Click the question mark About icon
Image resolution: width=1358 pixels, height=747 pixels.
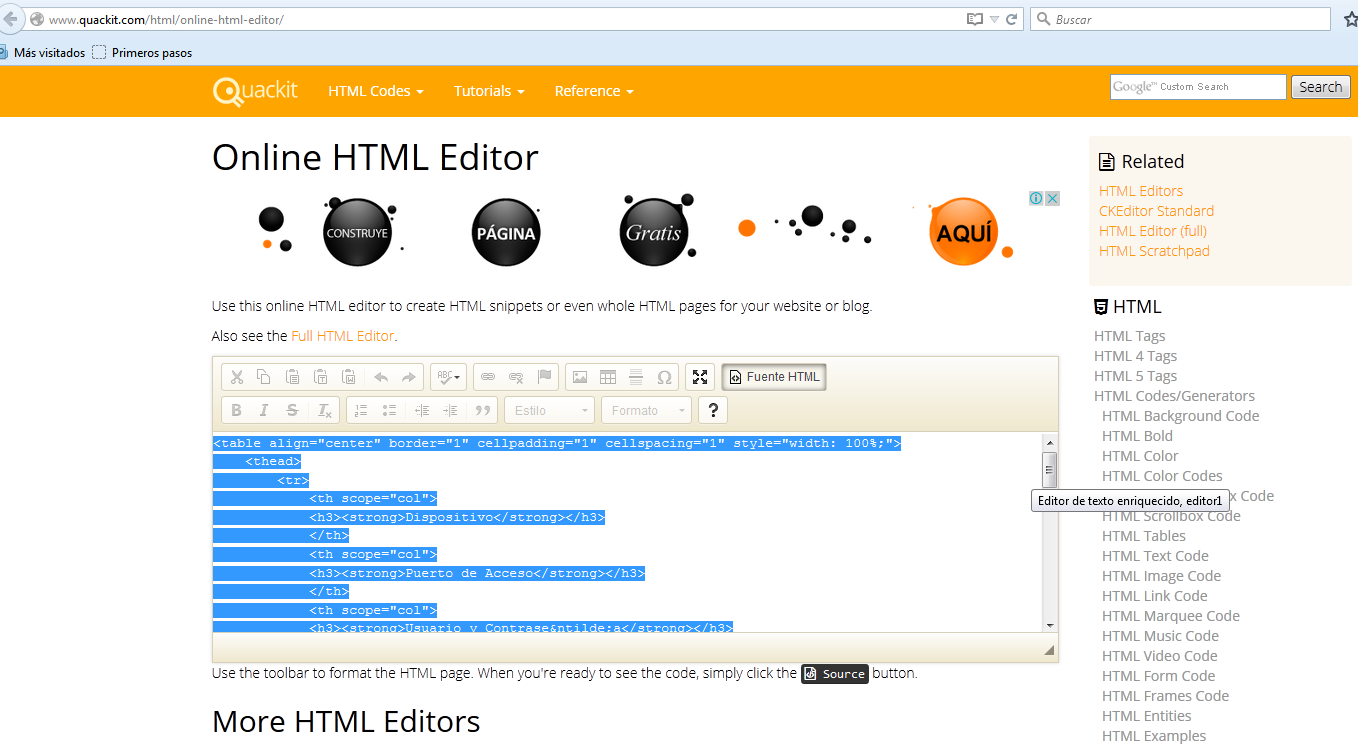[x=712, y=410]
